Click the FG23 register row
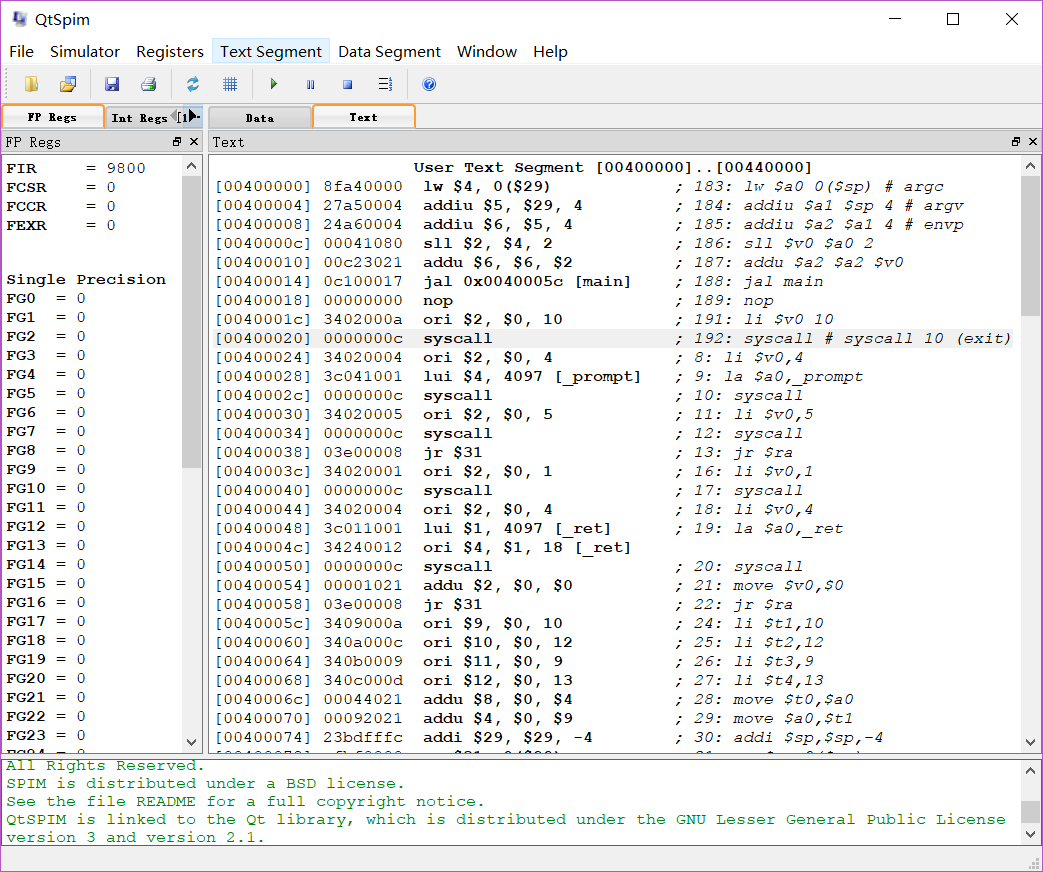Image resolution: width=1043 pixels, height=872 pixels. pos(46,735)
